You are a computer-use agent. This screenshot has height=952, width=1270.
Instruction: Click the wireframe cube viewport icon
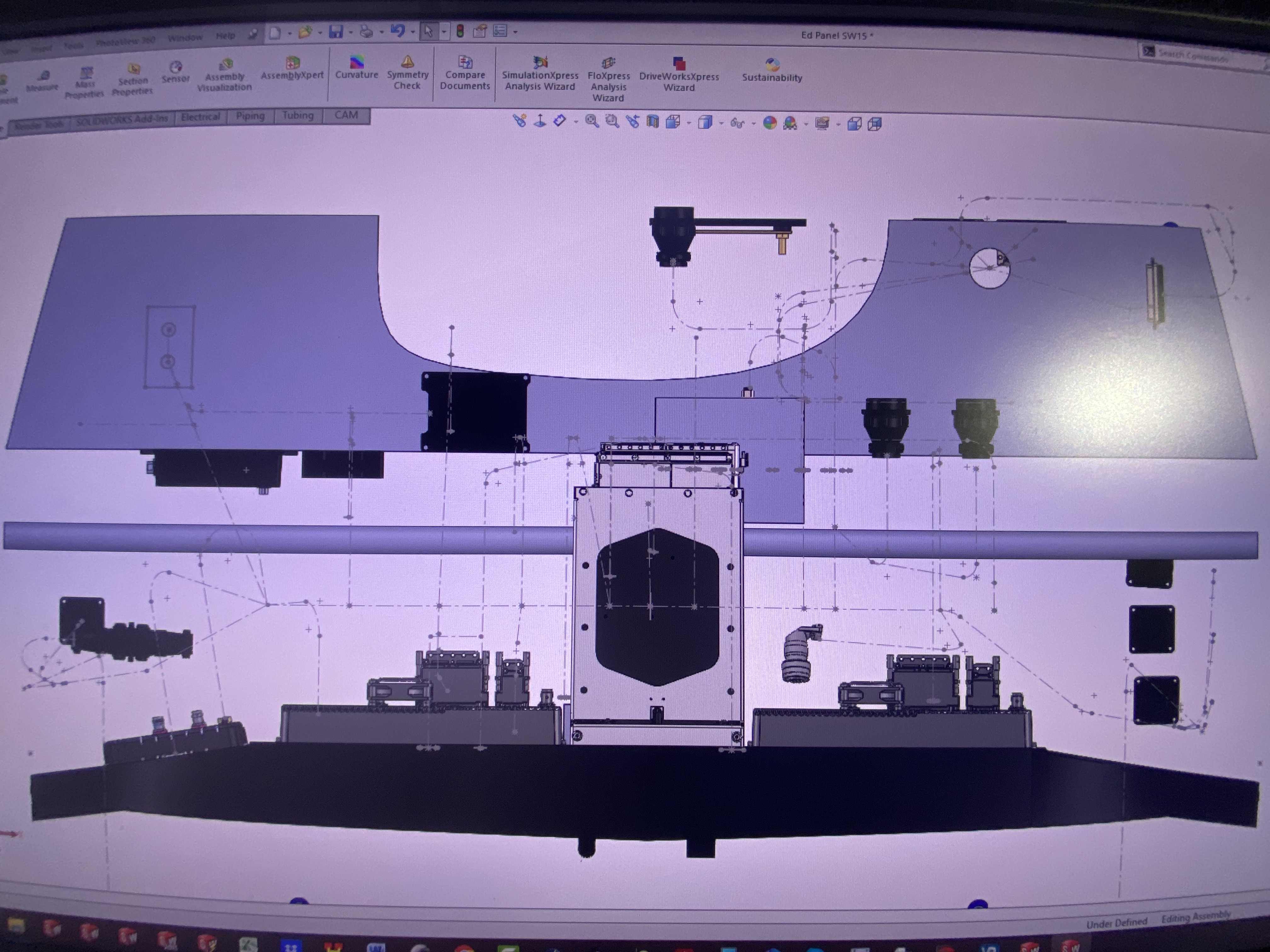pyautogui.click(x=875, y=124)
